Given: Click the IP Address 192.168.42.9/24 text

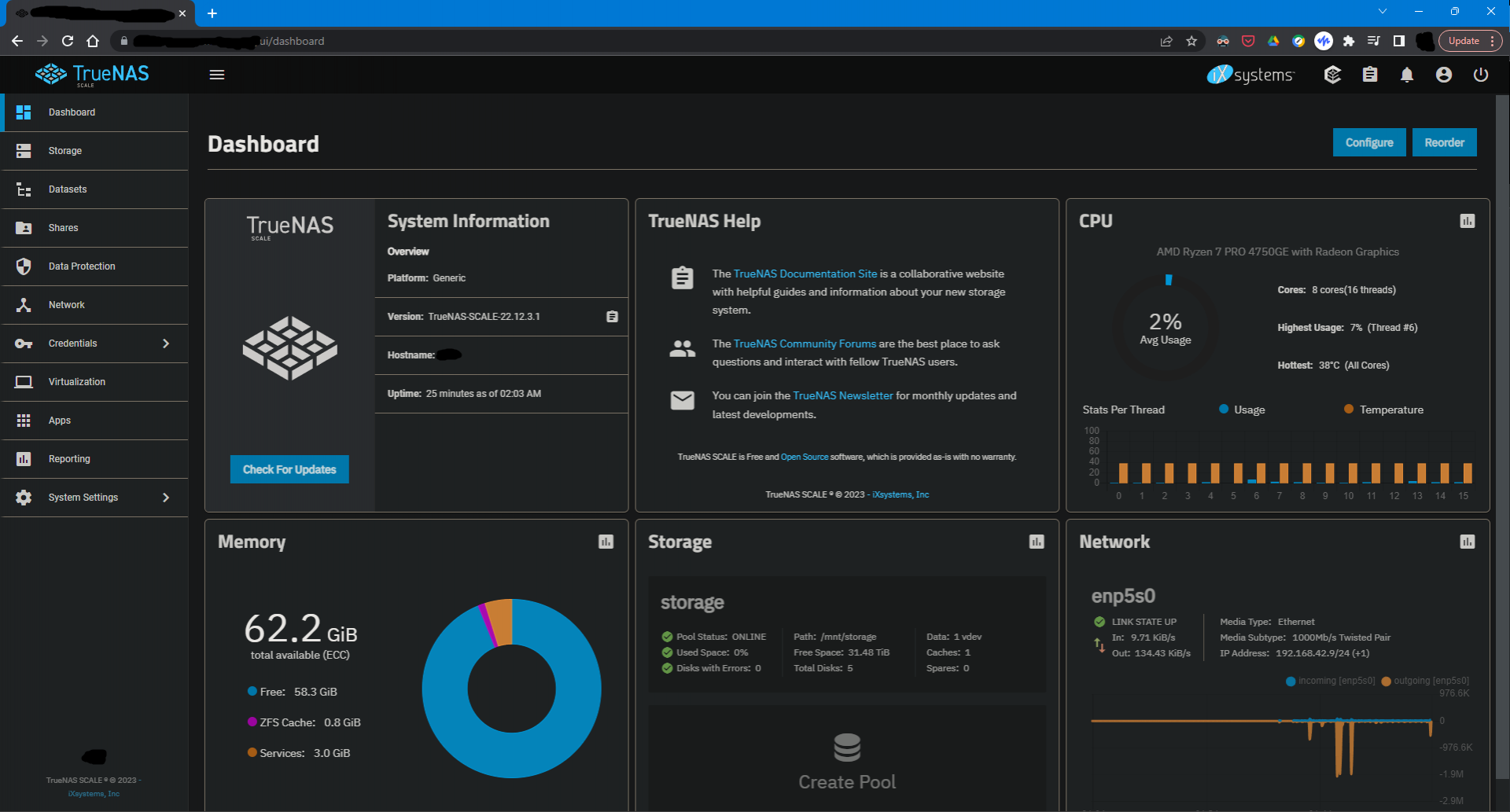Looking at the screenshot, I should click(1295, 653).
